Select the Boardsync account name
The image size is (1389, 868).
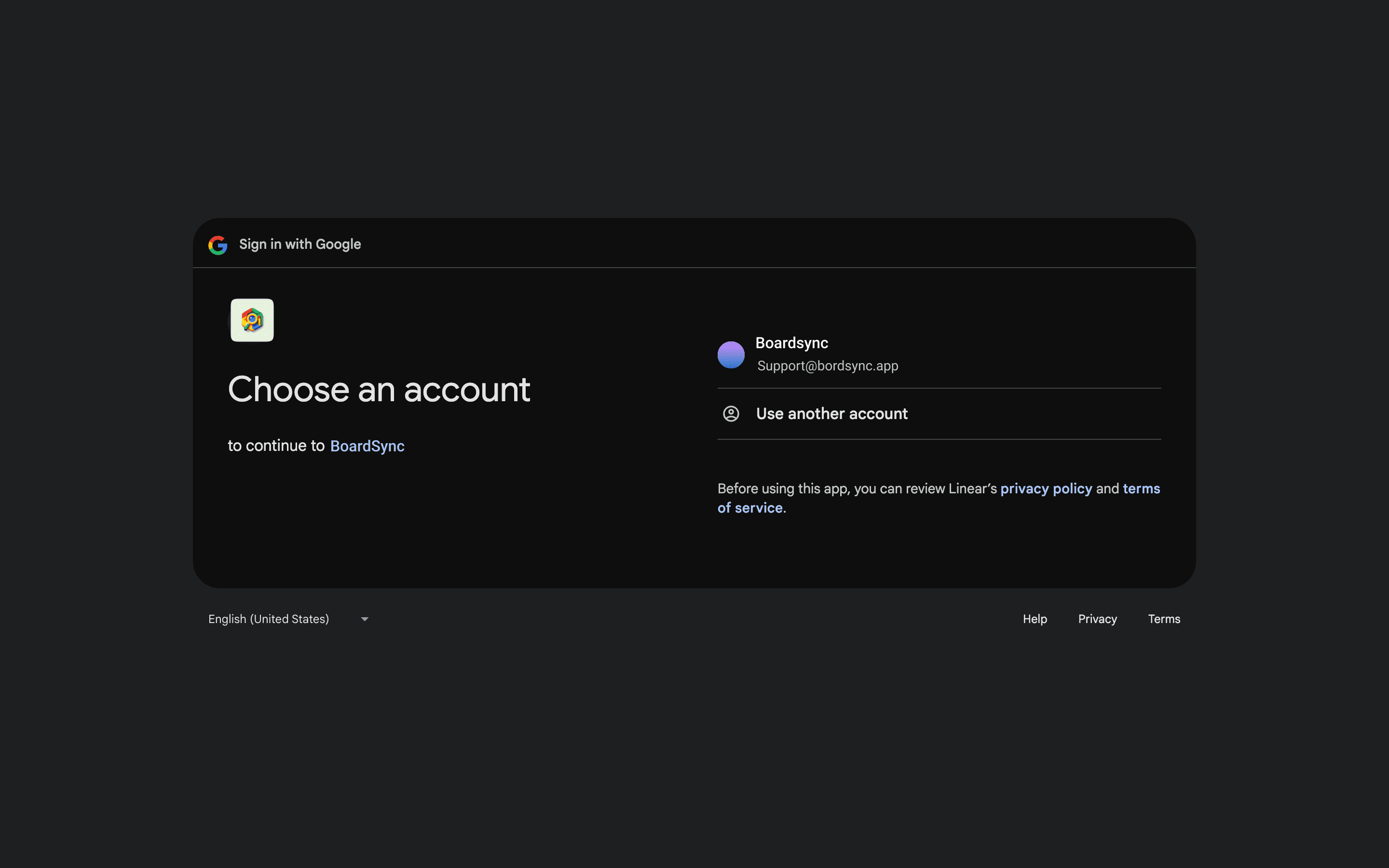tap(791, 343)
